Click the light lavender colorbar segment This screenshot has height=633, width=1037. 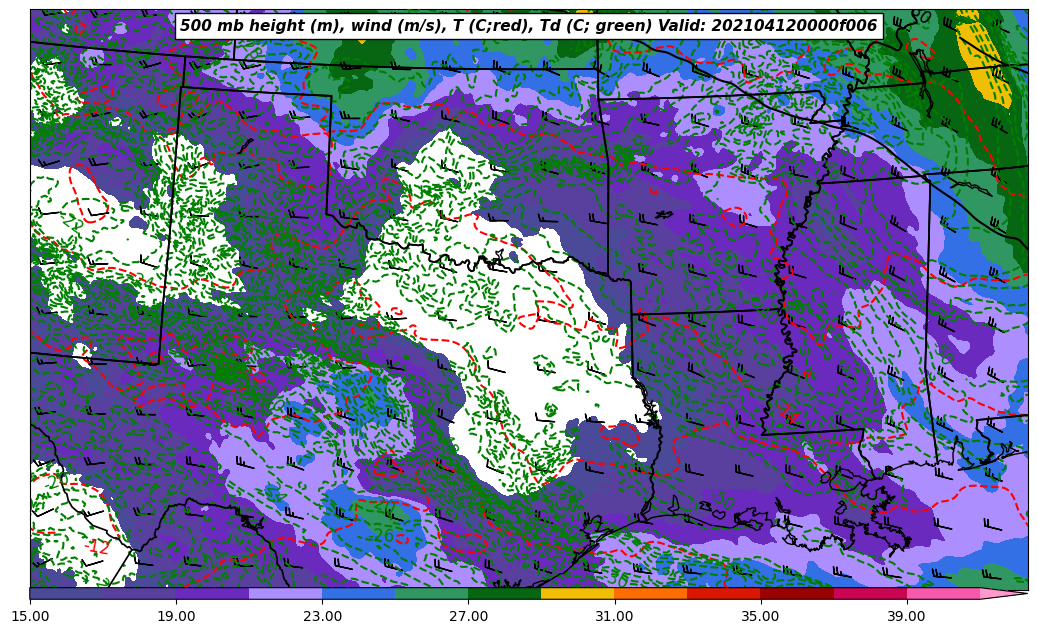(x=285, y=593)
